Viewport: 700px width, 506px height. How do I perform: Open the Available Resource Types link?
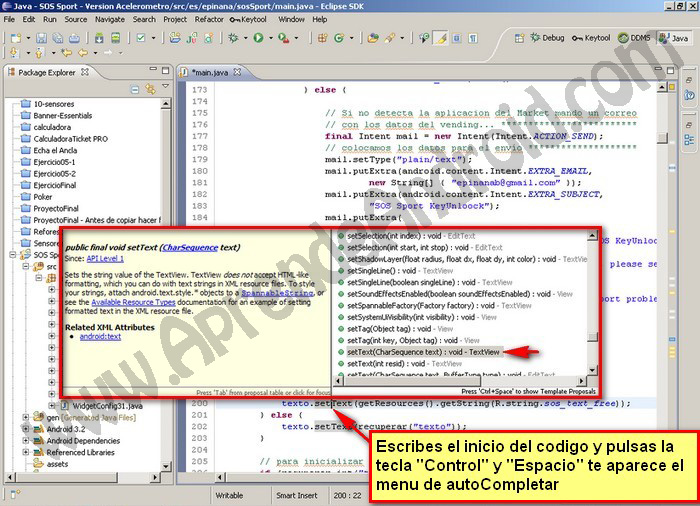[x=133, y=302]
